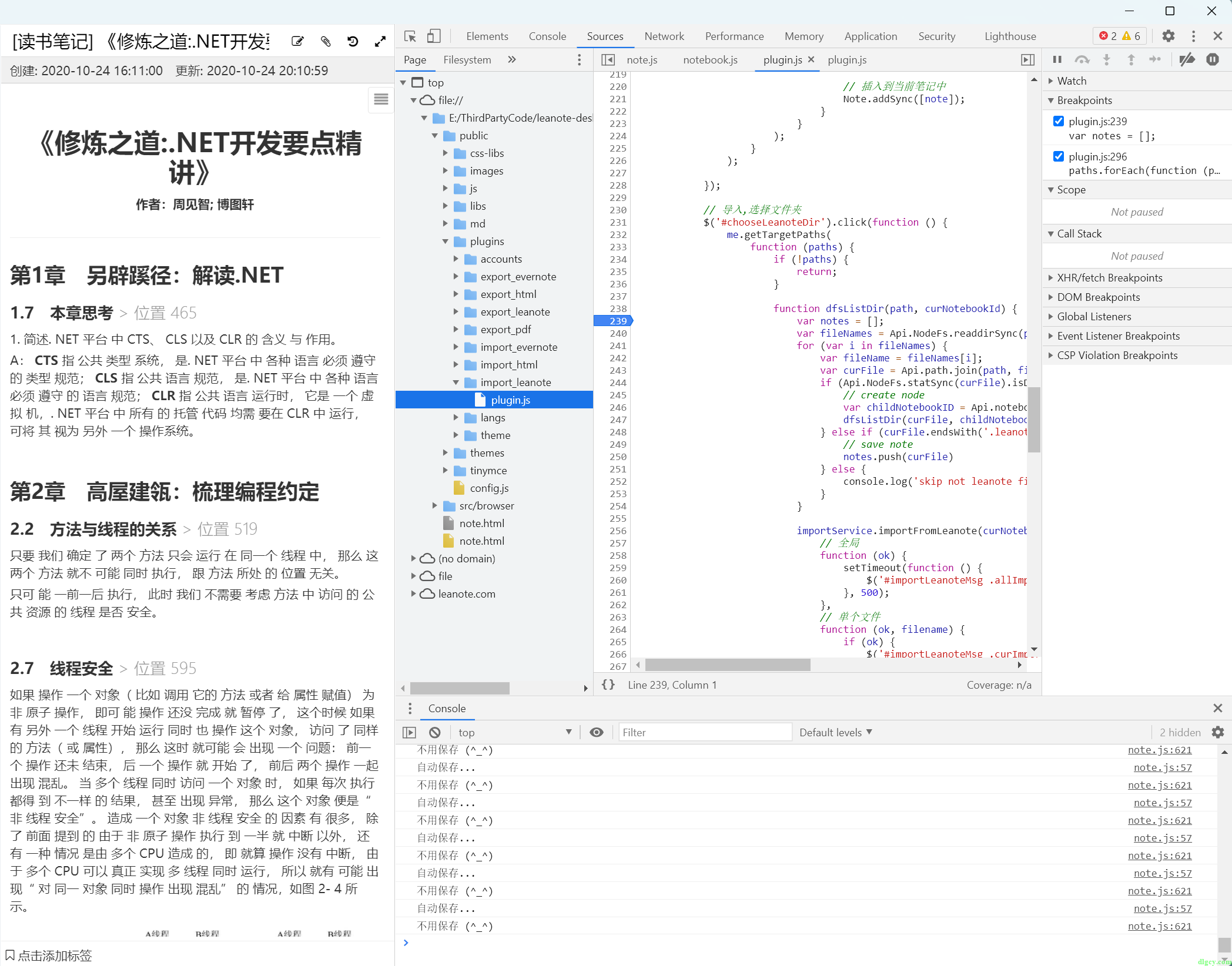Close the DevTools panel
The width and height of the screenshot is (1232, 966).
pyautogui.click(x=1218, y=36)
